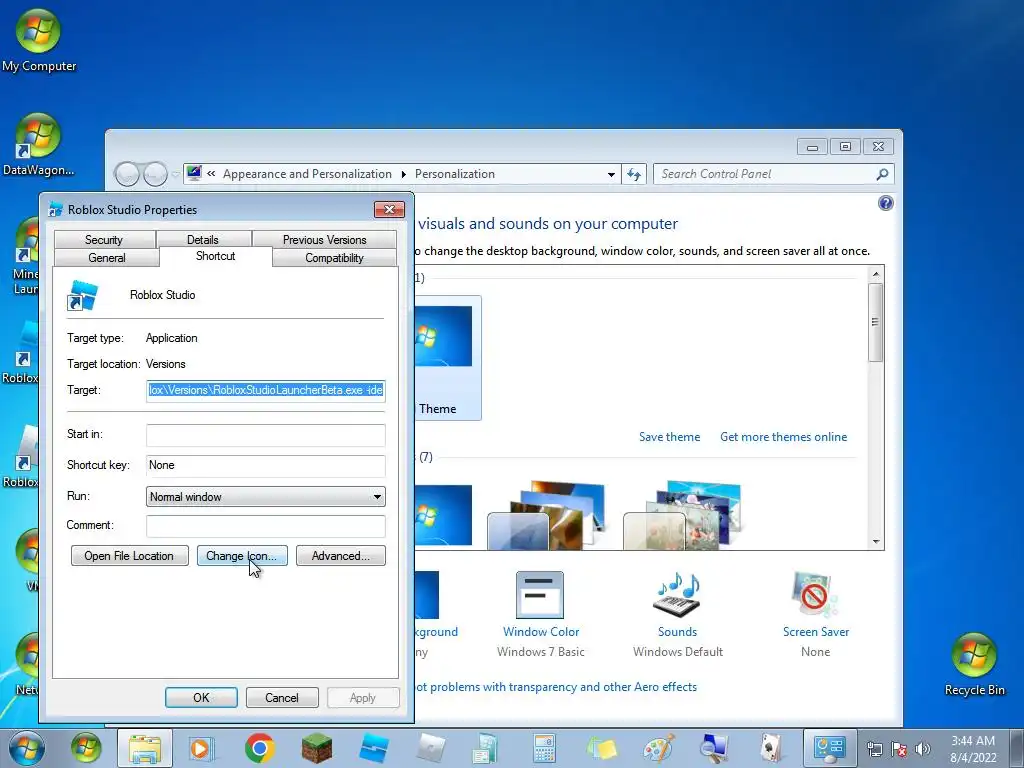The height and width of the screenshot is (768, 1024).
Task: Open the Magnifier taskbar icon
Action: point(714,748)
